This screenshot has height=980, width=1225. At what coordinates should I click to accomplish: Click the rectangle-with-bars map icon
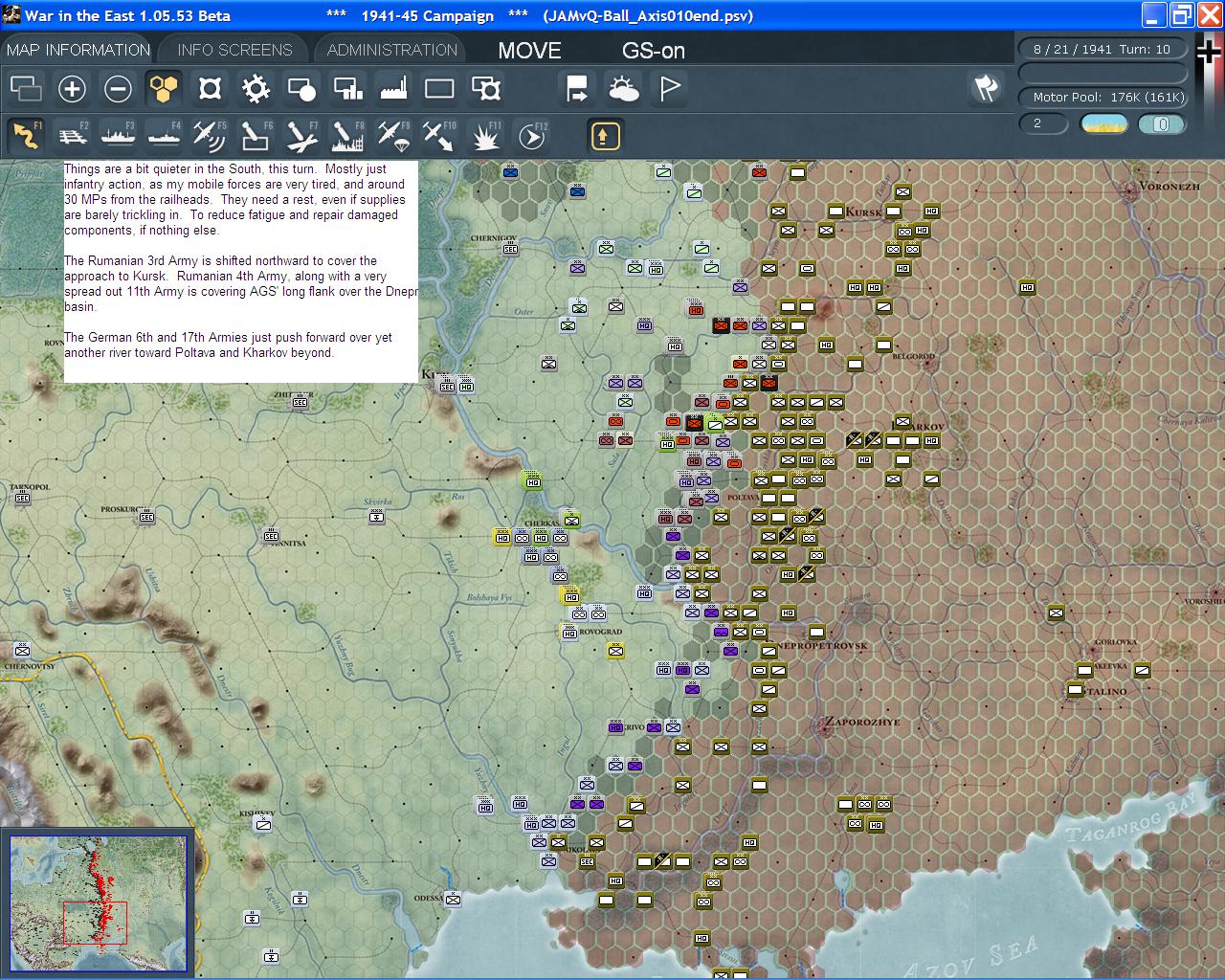tap(347, 89)
